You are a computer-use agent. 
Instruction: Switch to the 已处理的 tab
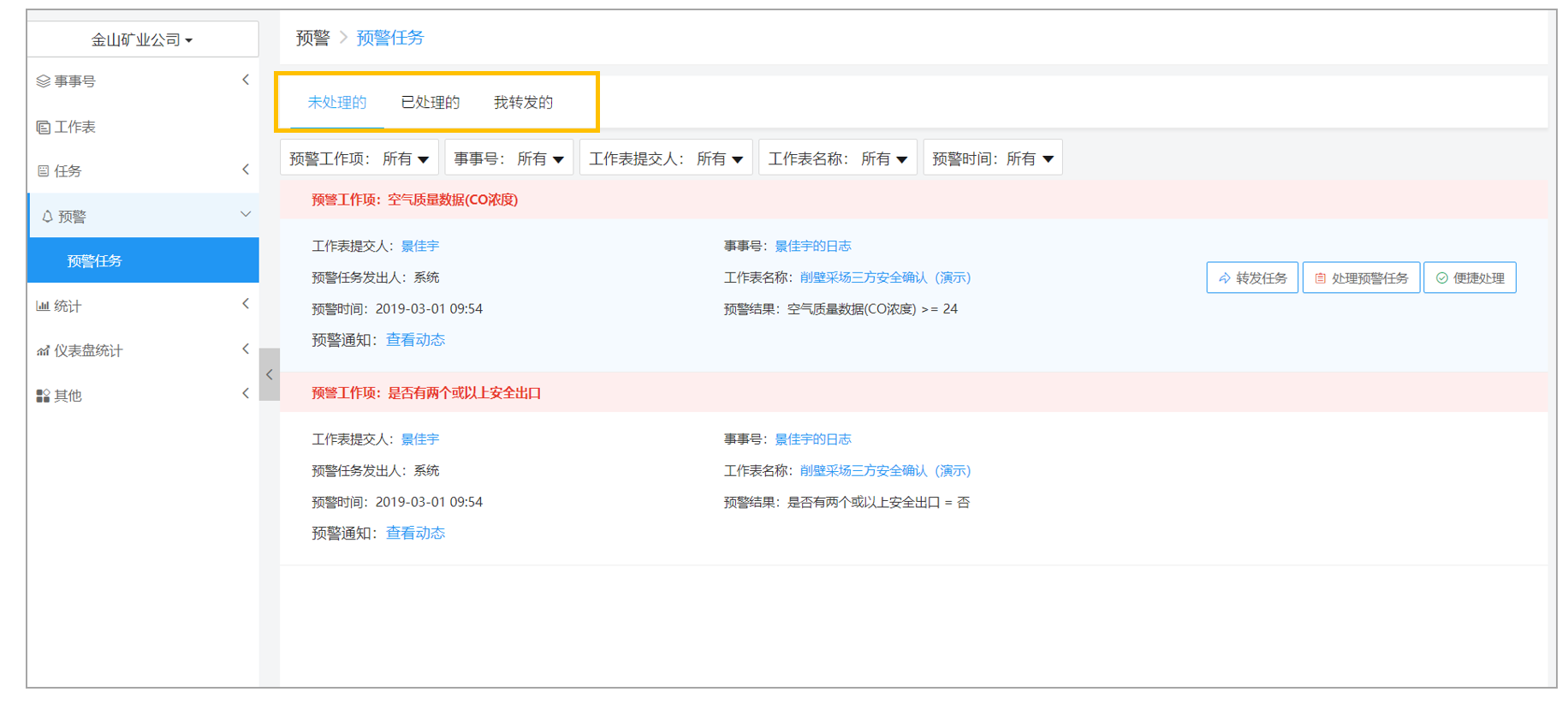(x=431, y=103)
